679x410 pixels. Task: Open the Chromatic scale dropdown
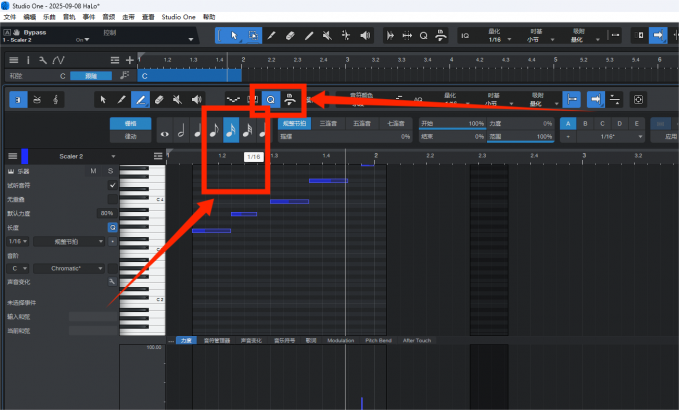[x=70, y=268]
